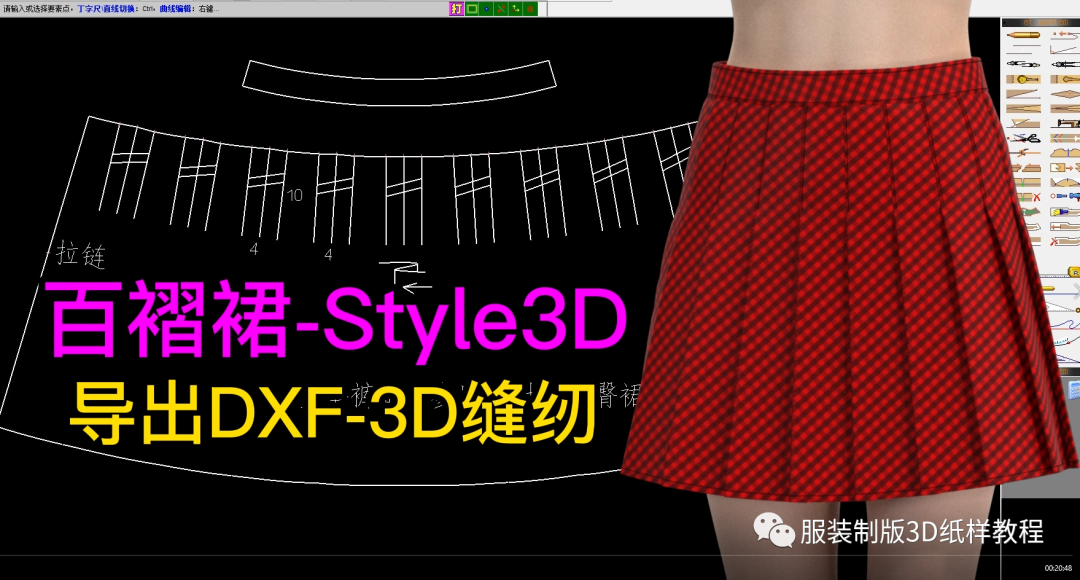Click the 拉链 zipper label on the pattern

(x=81, y=254)
